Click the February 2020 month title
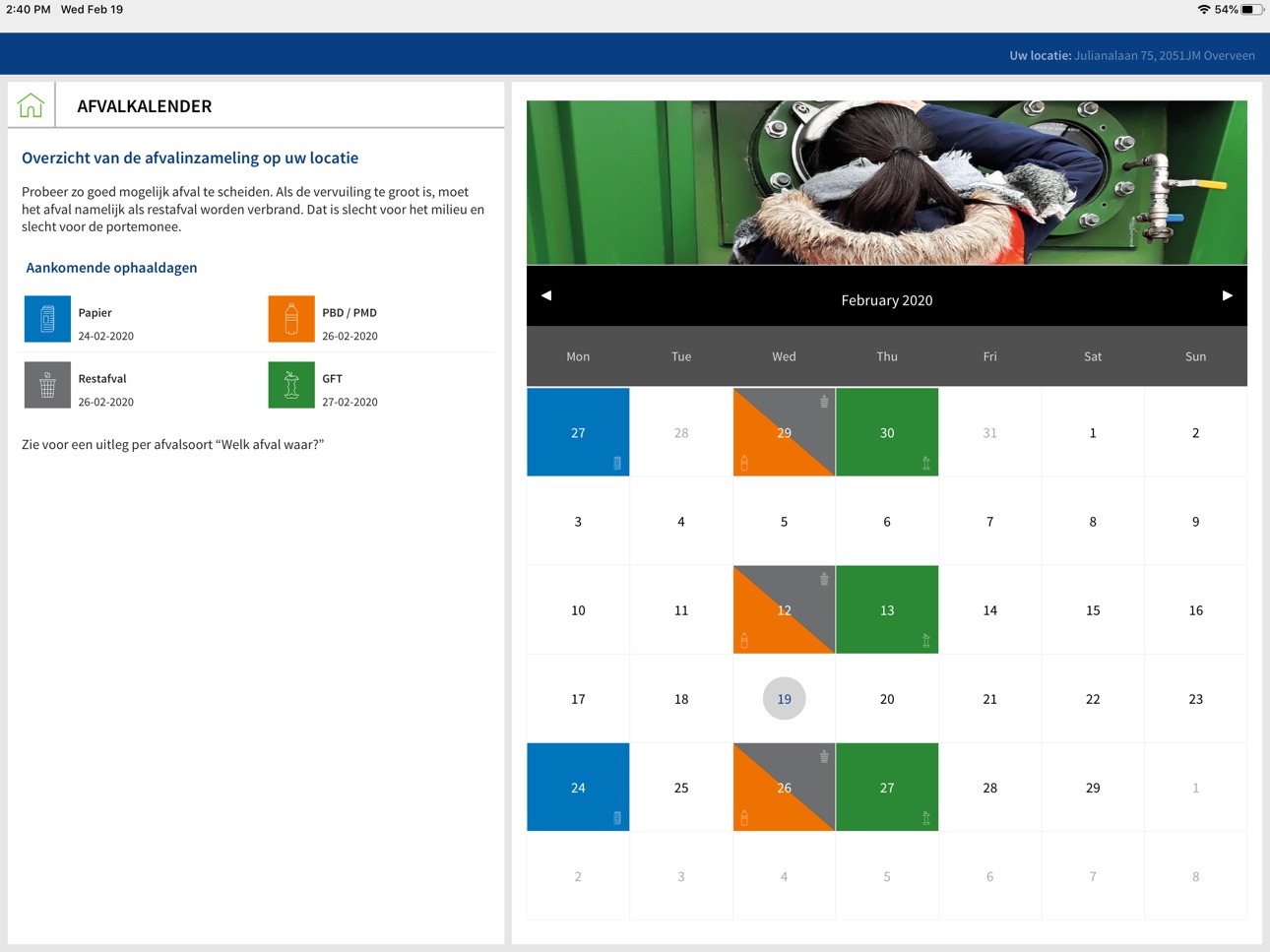This screenshot has width=1270, height=952. click(887, 300)
